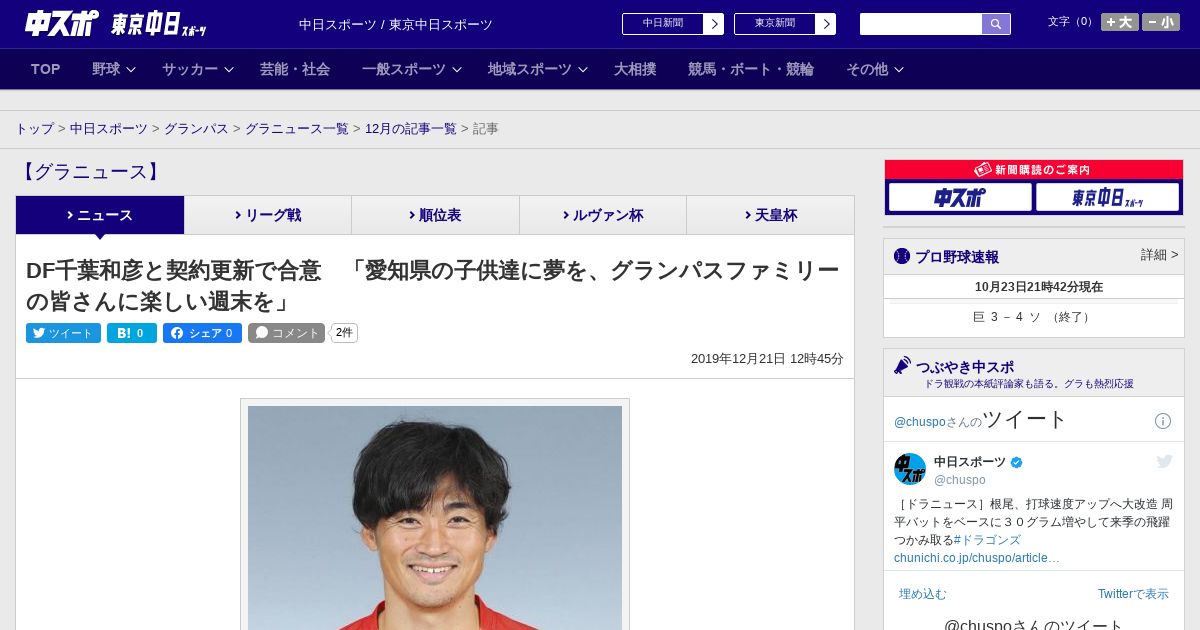Click the 中日スポーツ / 東京中日スポーツ header text
This screenshot has height=630, width=1200.
(396, 25)
